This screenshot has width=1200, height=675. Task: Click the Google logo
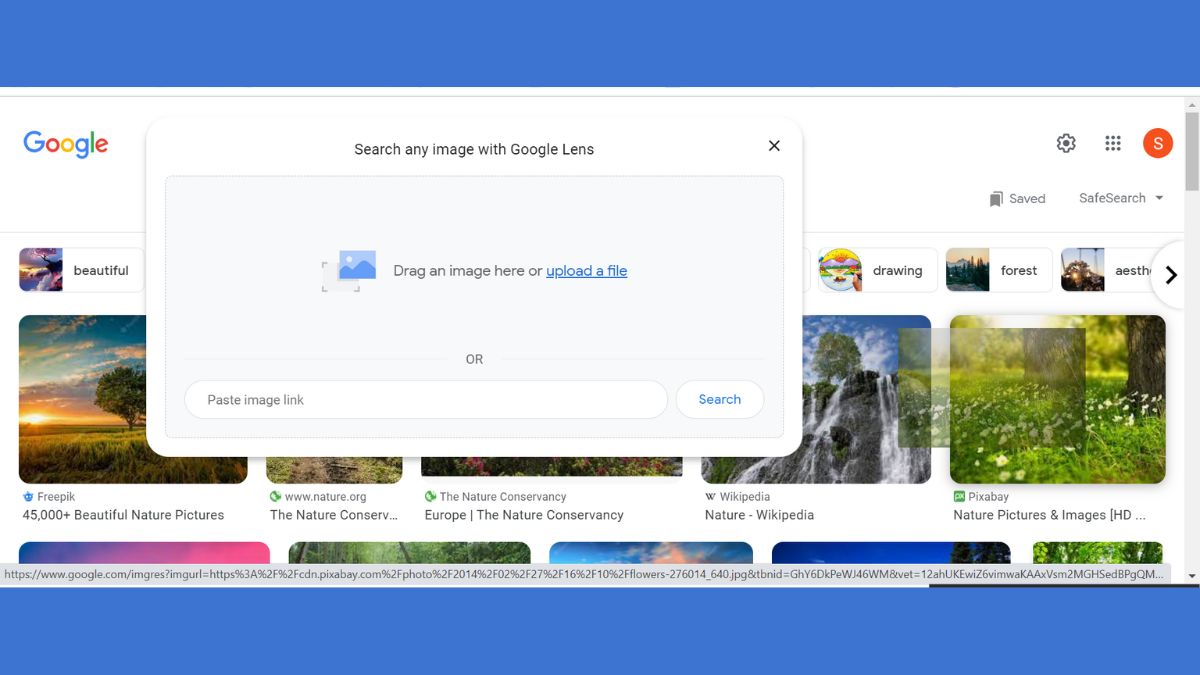[x=66, y=144]
